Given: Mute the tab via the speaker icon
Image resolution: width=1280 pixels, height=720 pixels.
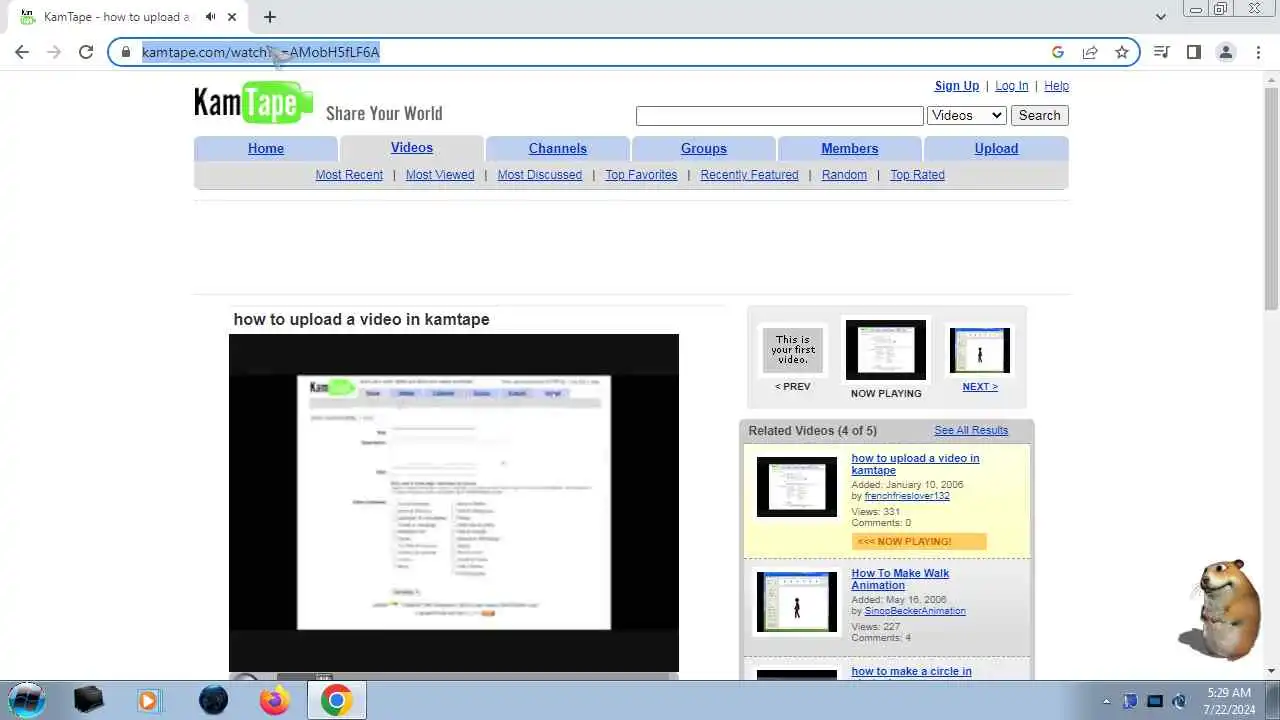Looking at the screenshot, I should 211,17.
